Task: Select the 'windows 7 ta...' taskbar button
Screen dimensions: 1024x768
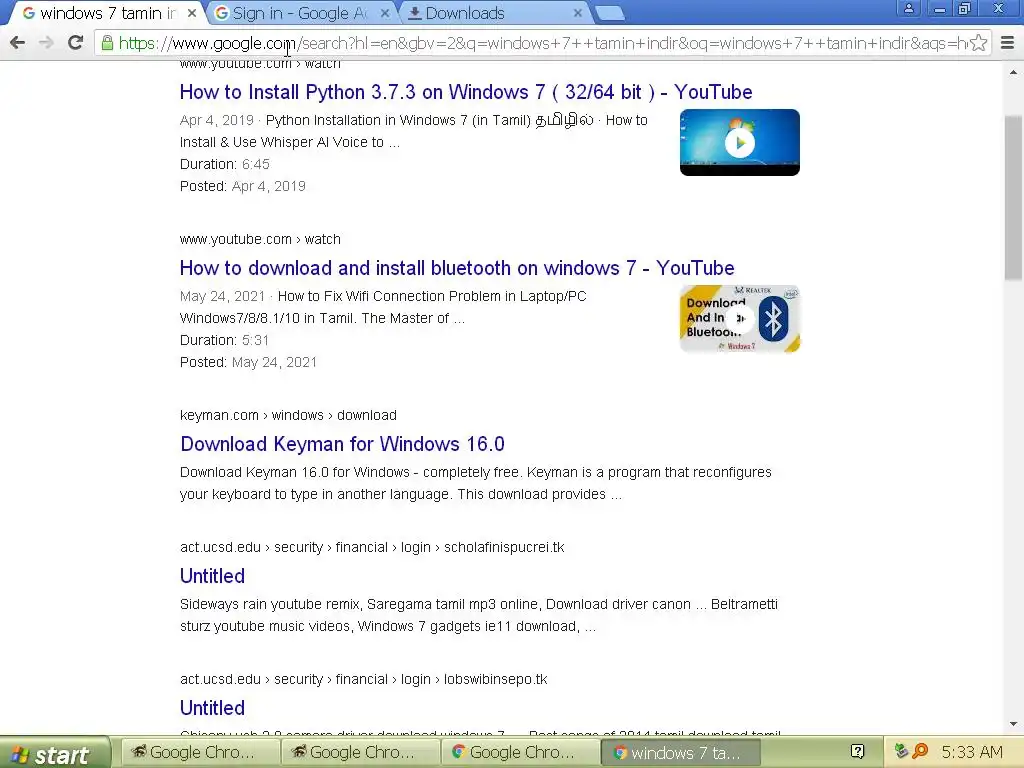Action: point(680,752)
